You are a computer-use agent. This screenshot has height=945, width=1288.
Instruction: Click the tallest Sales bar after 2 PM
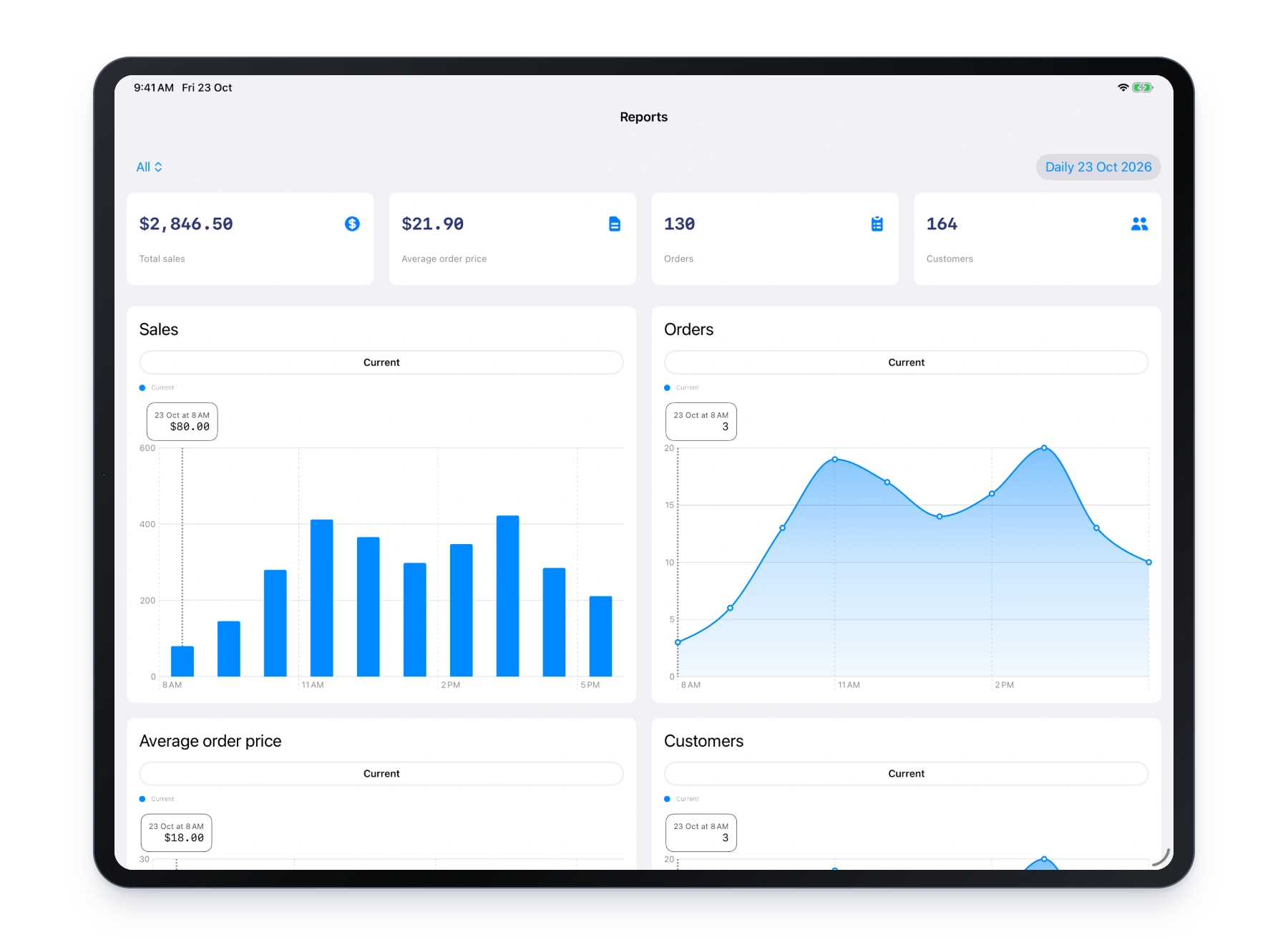tap(507, 596)
